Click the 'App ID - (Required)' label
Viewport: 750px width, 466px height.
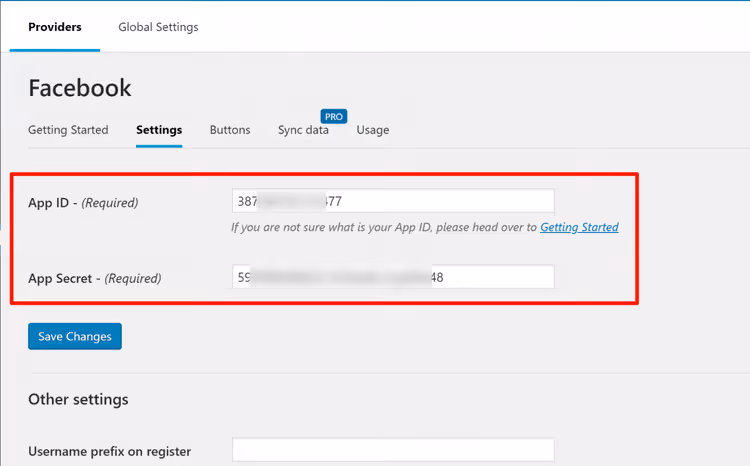tap(83, 202)
